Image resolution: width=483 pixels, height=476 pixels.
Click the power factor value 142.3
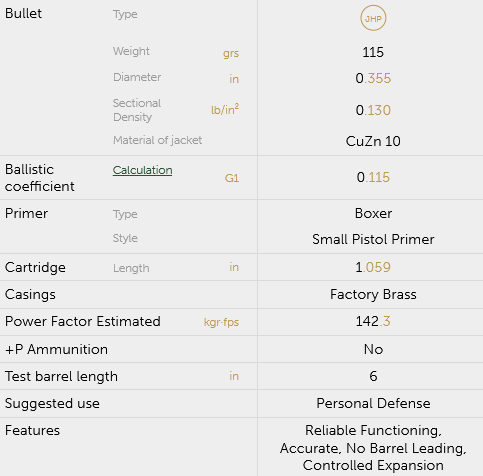tap(373, 321)
